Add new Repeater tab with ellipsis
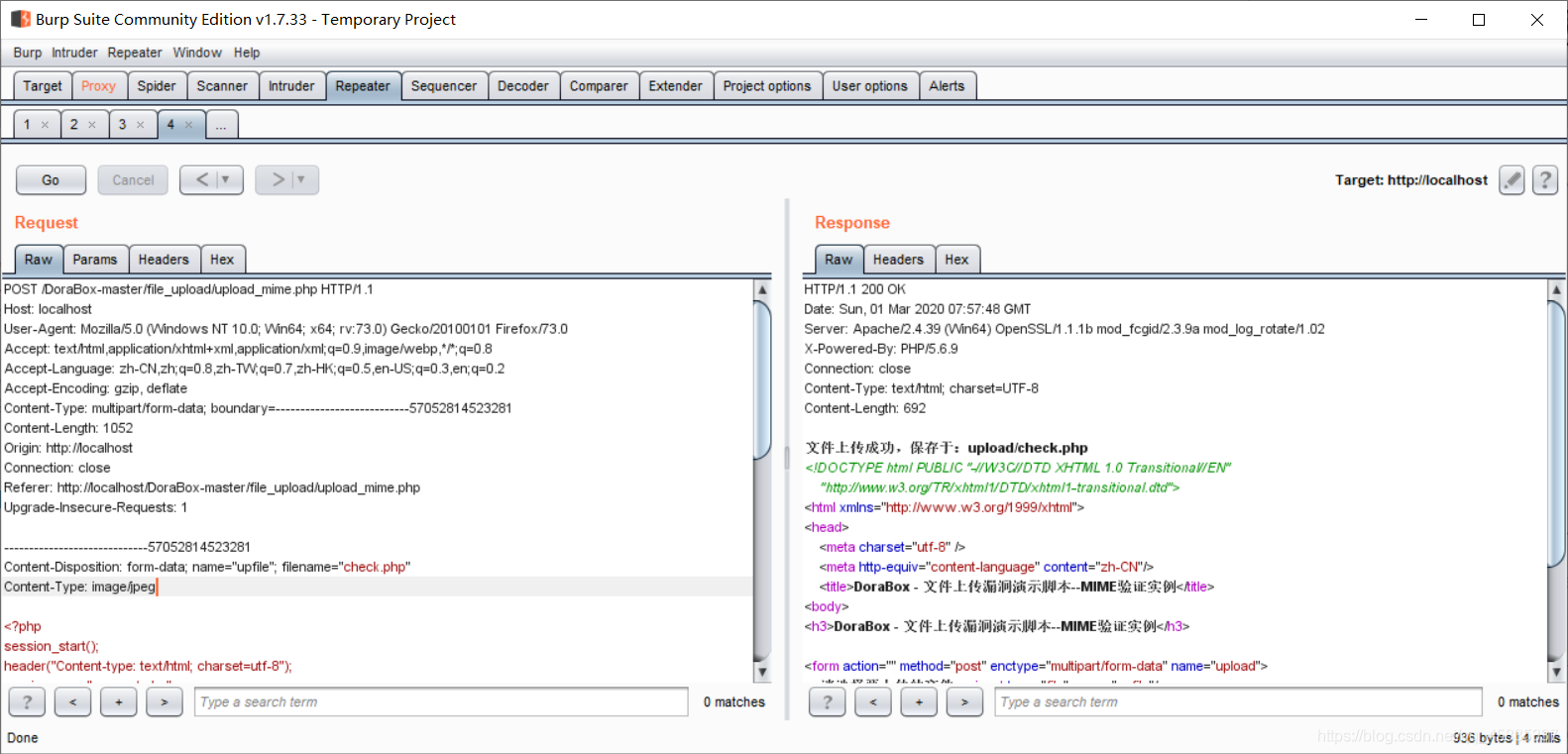The image size is (1568, 754). (x=221, y=125)
